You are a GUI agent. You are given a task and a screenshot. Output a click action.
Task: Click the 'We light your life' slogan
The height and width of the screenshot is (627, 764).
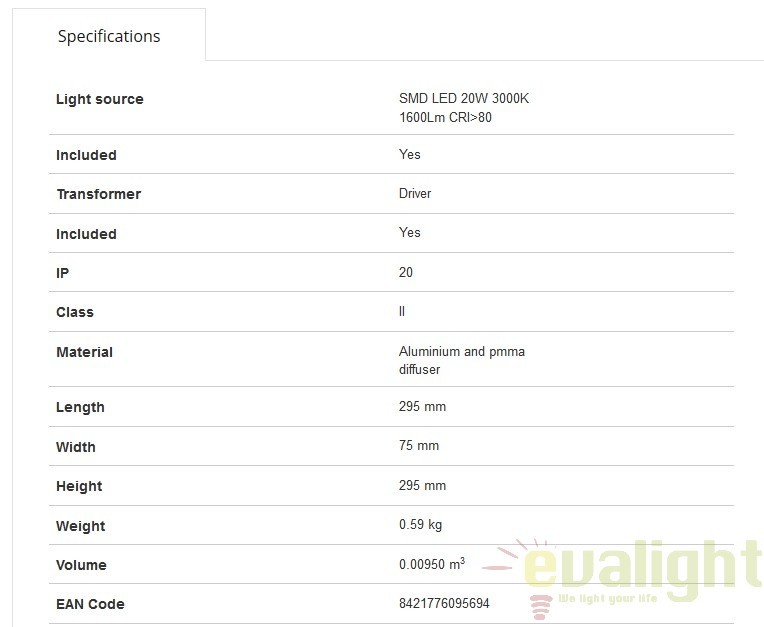click(608, 598)
